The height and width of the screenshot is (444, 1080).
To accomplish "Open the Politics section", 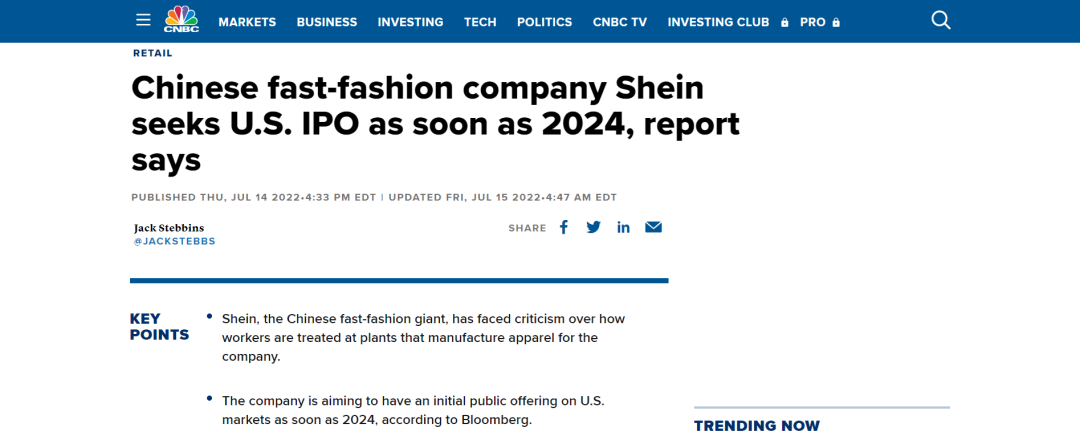I will 545,22.
